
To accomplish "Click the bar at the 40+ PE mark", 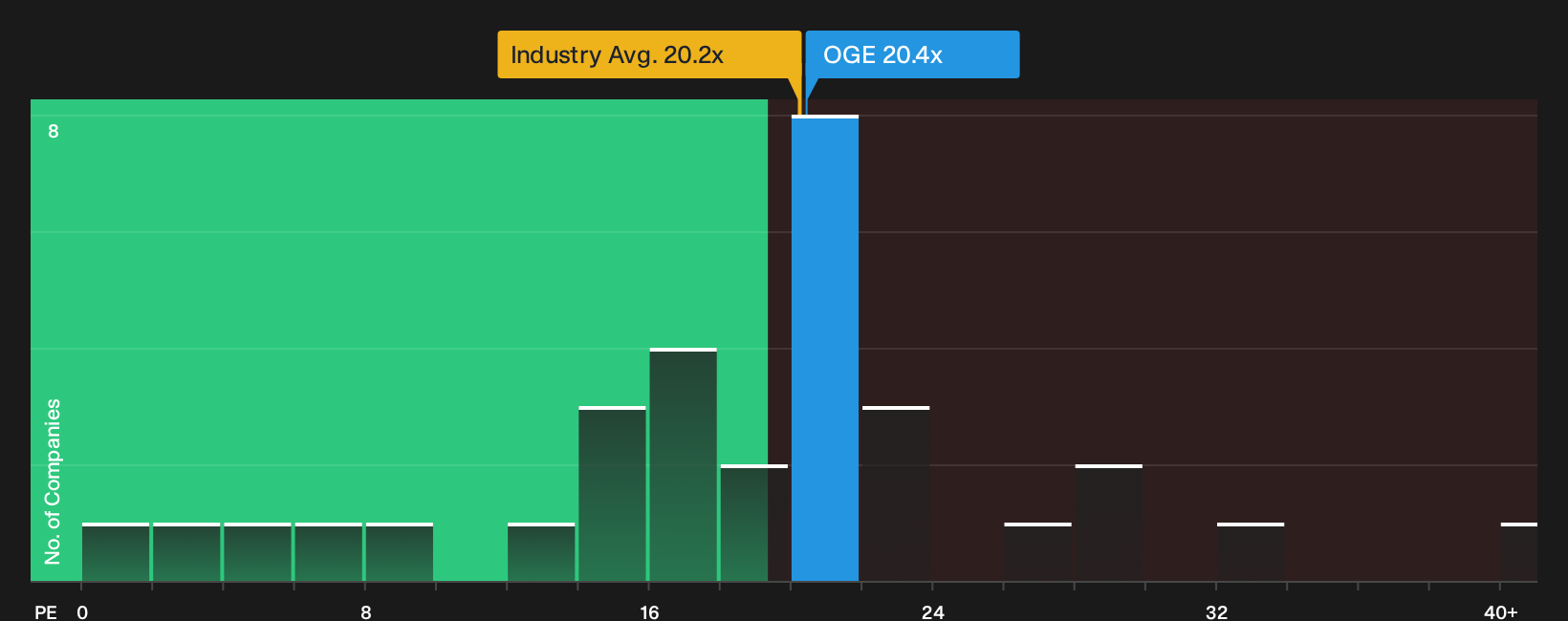I will 1518,552.
